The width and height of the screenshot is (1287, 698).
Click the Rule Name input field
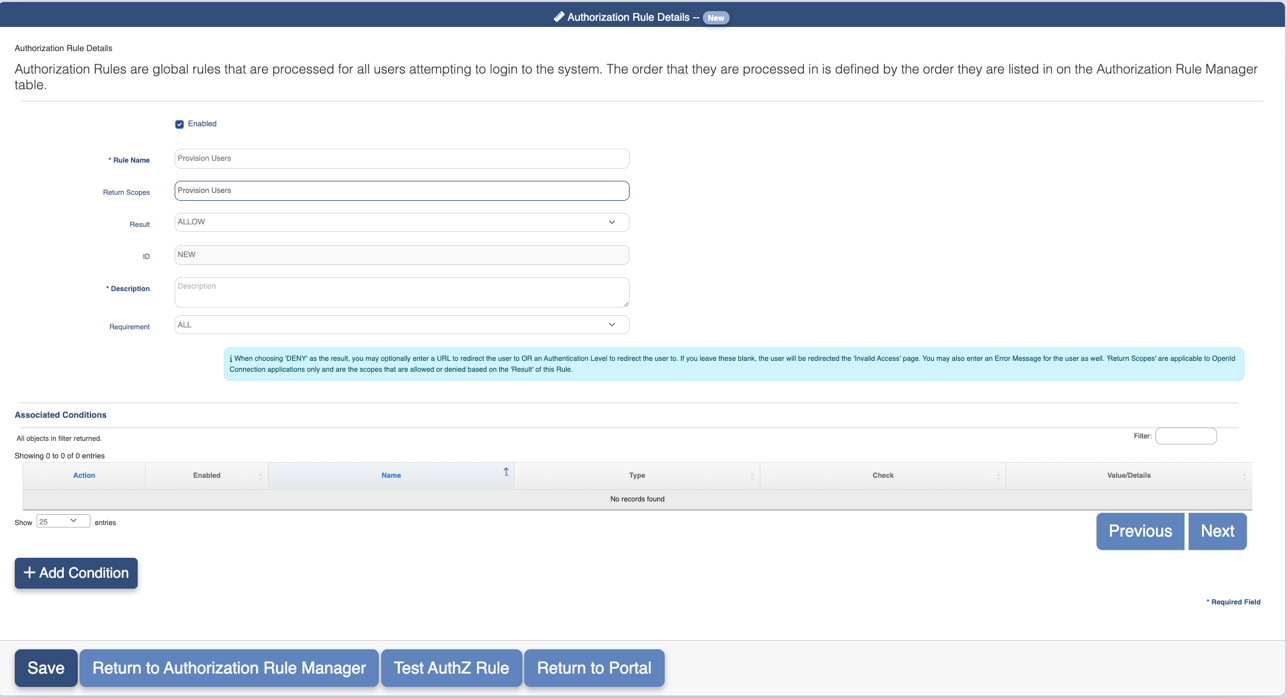(x=402, y=159)
